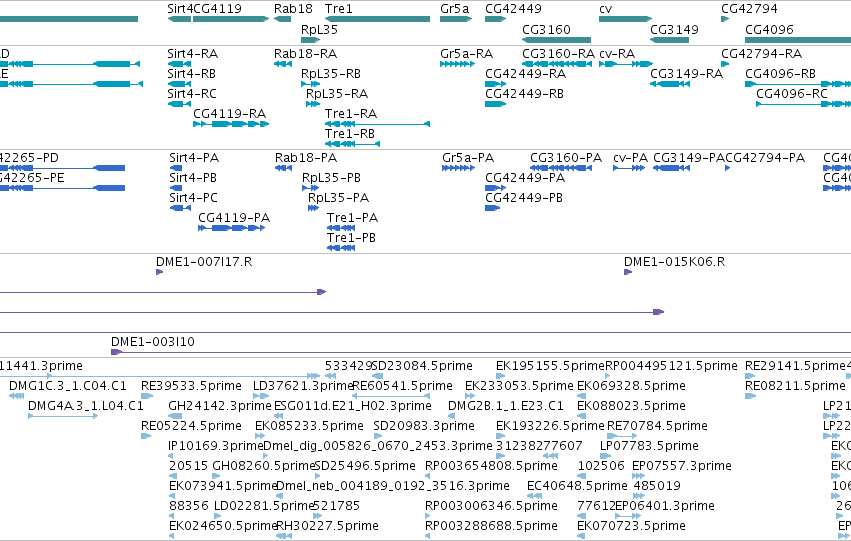Select protein CG42449-PA

[495, 188]
